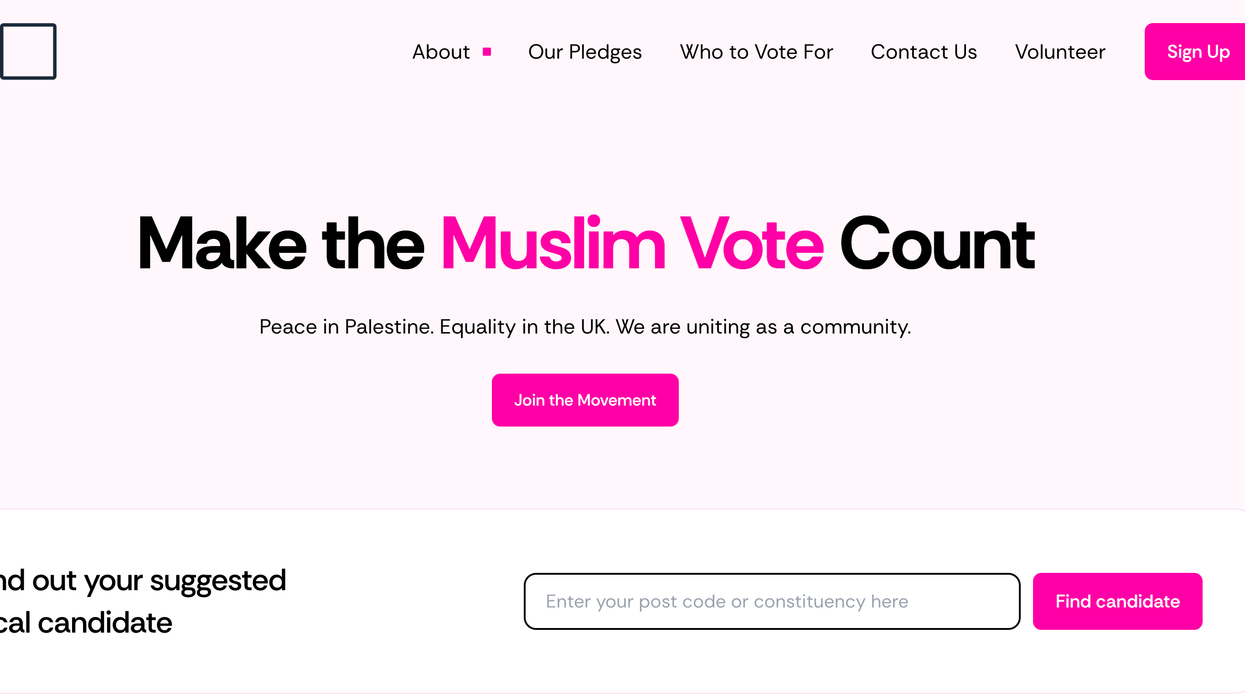Screen dimensions: 1245x699
Task: Open the Contact Us page
Action: [923, 51]
